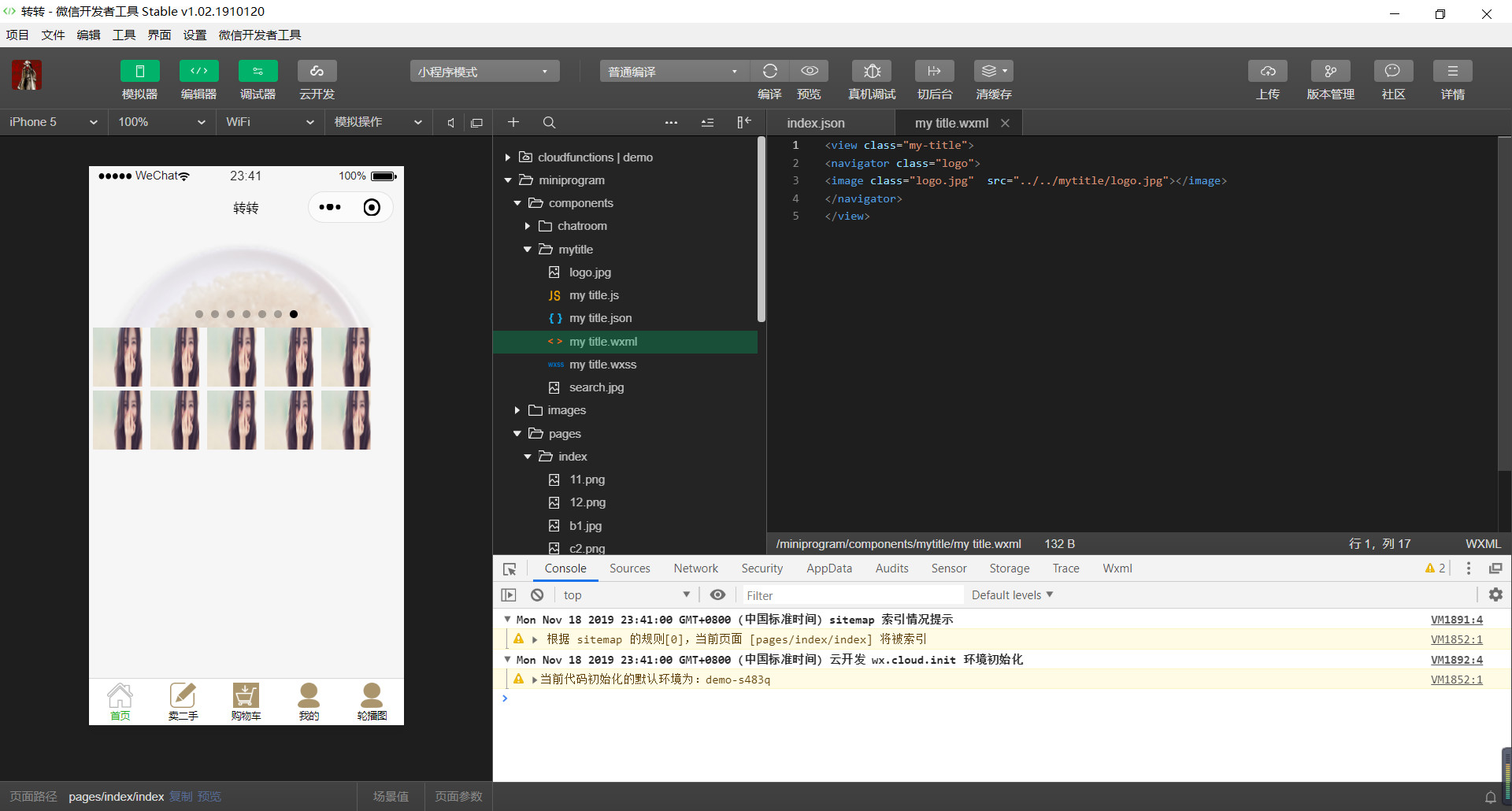Toggle the simulator (模拟器) panel
Screen dimensions: 1512x811
click(x=139, y=72)
